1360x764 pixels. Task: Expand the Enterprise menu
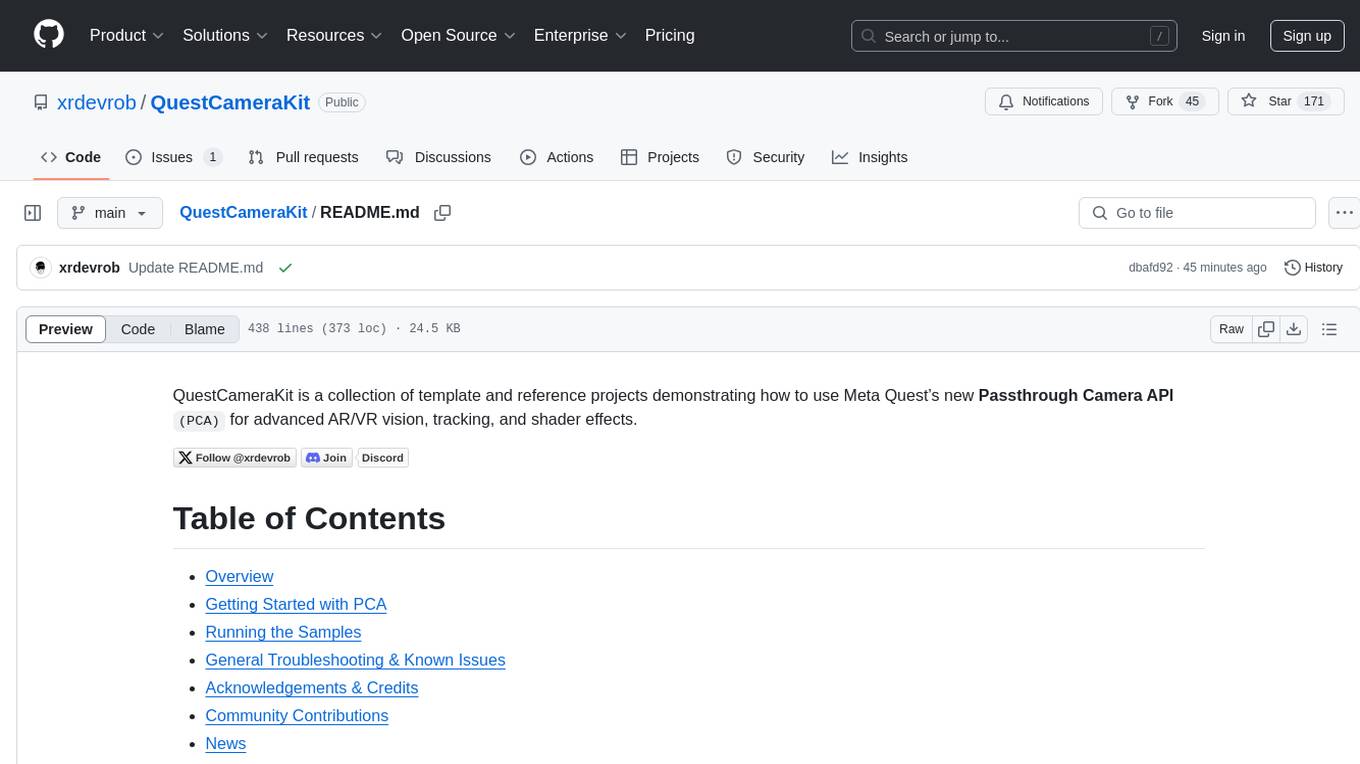[x=580, y=35]
